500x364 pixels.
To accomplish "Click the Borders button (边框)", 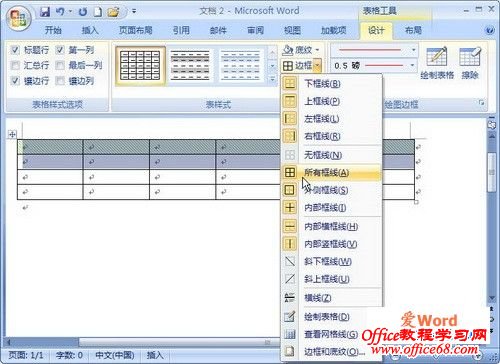I will point(297,66).
